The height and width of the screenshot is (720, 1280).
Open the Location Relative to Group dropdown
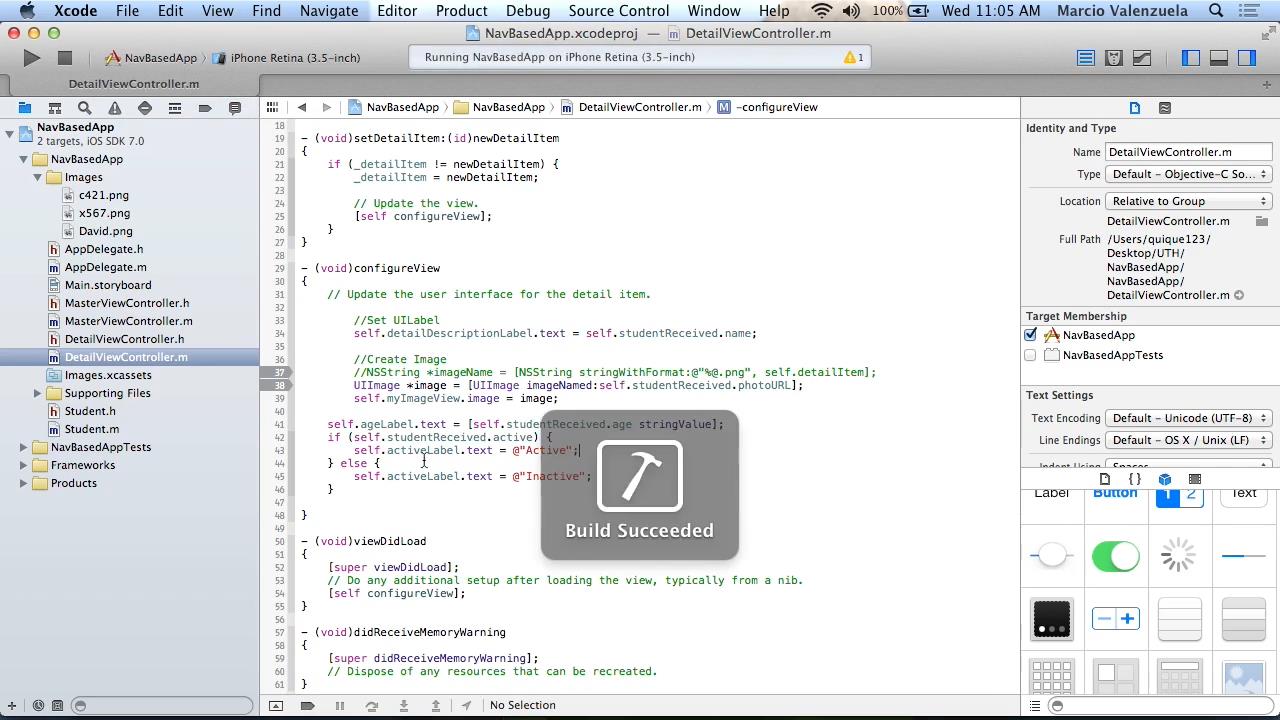[1189, 201]
